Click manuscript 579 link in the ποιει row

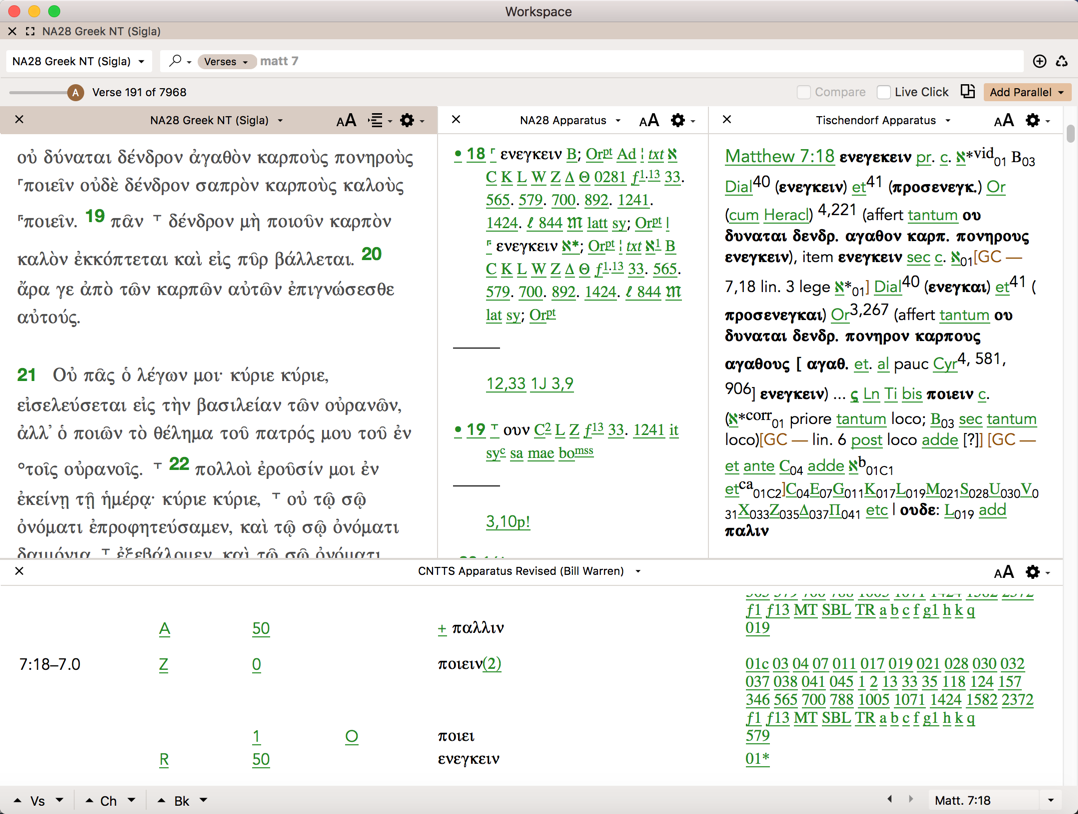(x=758, y=736)
